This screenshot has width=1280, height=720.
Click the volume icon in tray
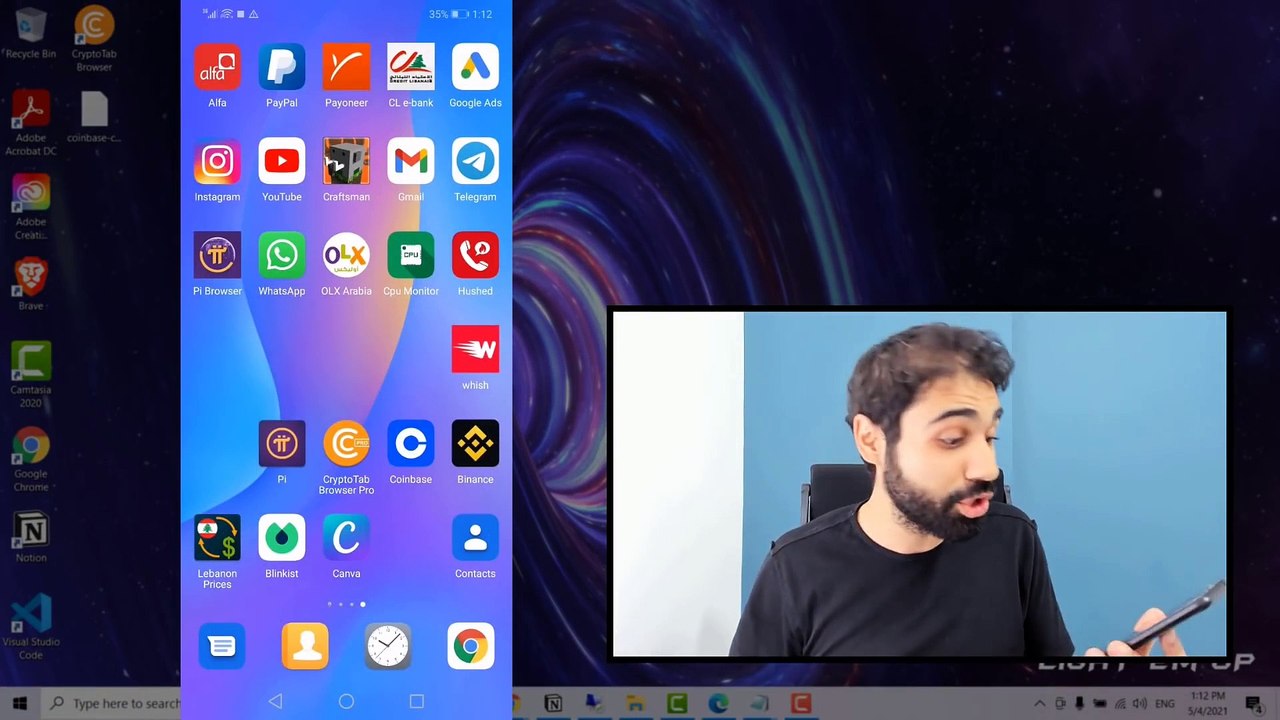click(x=1140, y=704)
